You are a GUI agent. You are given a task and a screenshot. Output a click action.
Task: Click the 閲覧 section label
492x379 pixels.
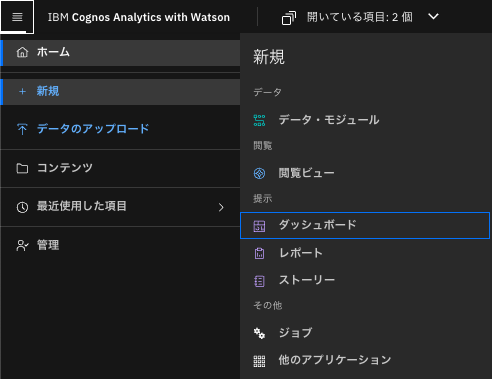coord(263,146)
